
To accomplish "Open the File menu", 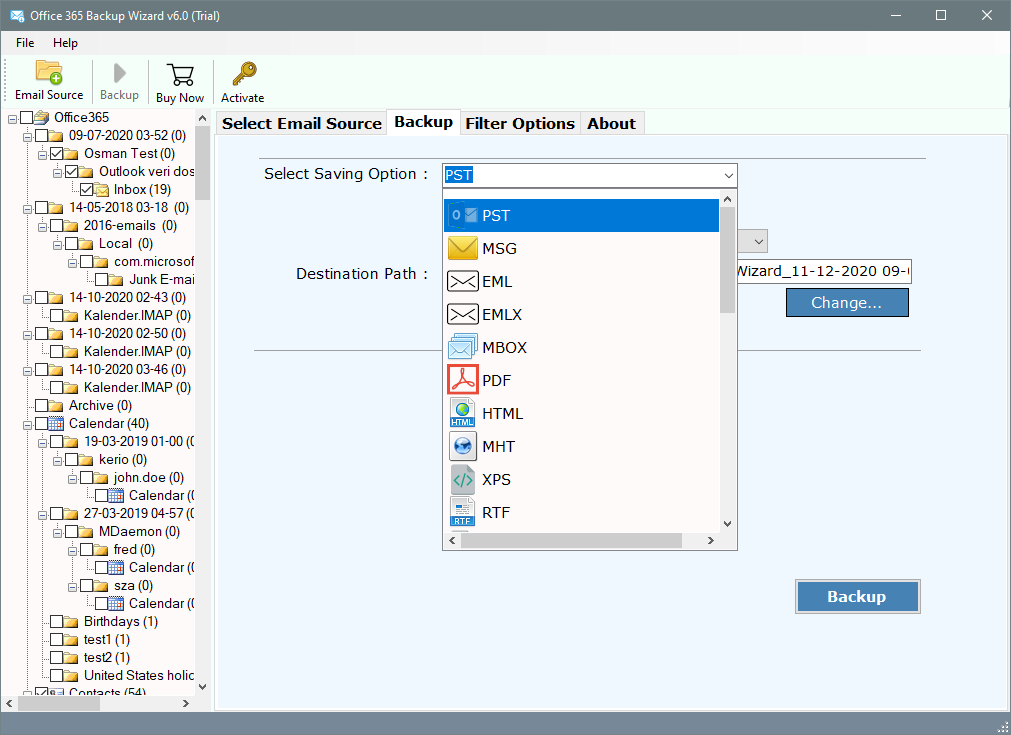I will tap(25, 43).
